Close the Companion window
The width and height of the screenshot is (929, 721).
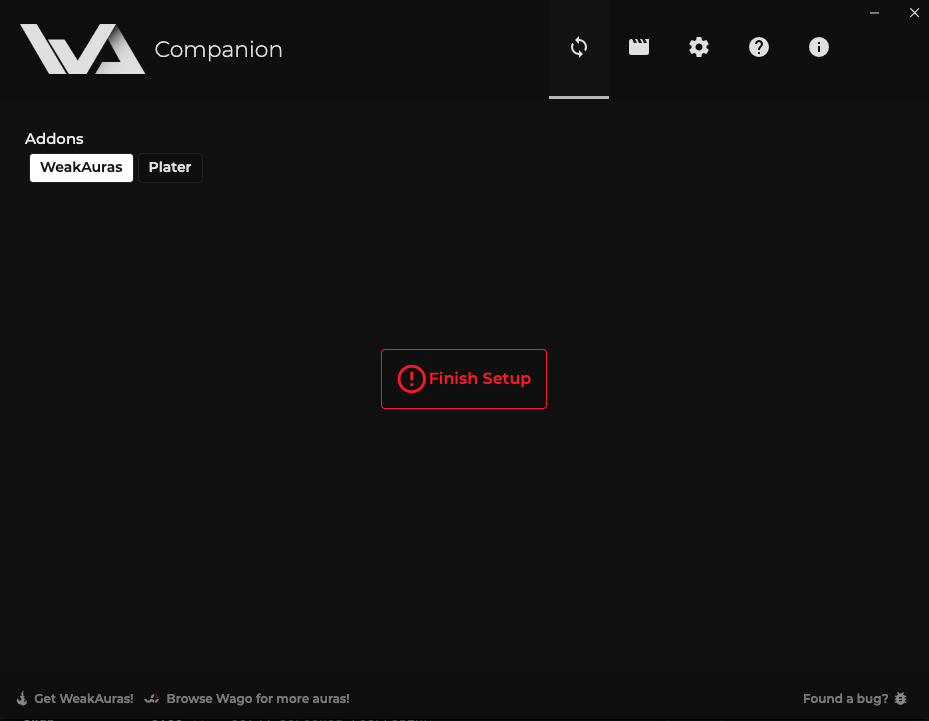914,13
